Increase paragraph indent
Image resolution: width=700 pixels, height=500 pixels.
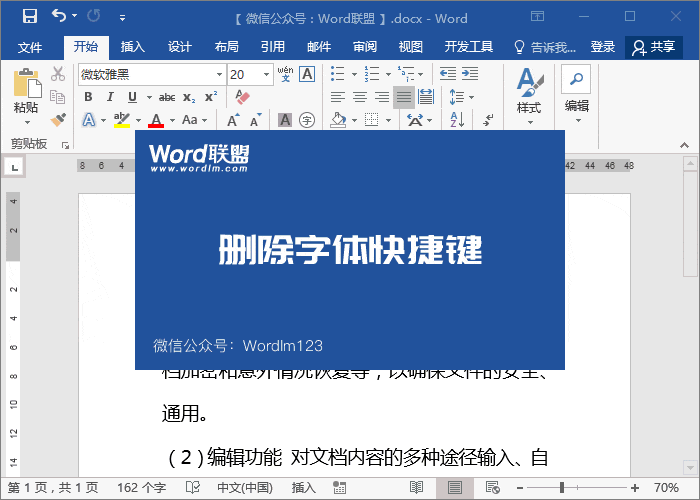[470, 74]
